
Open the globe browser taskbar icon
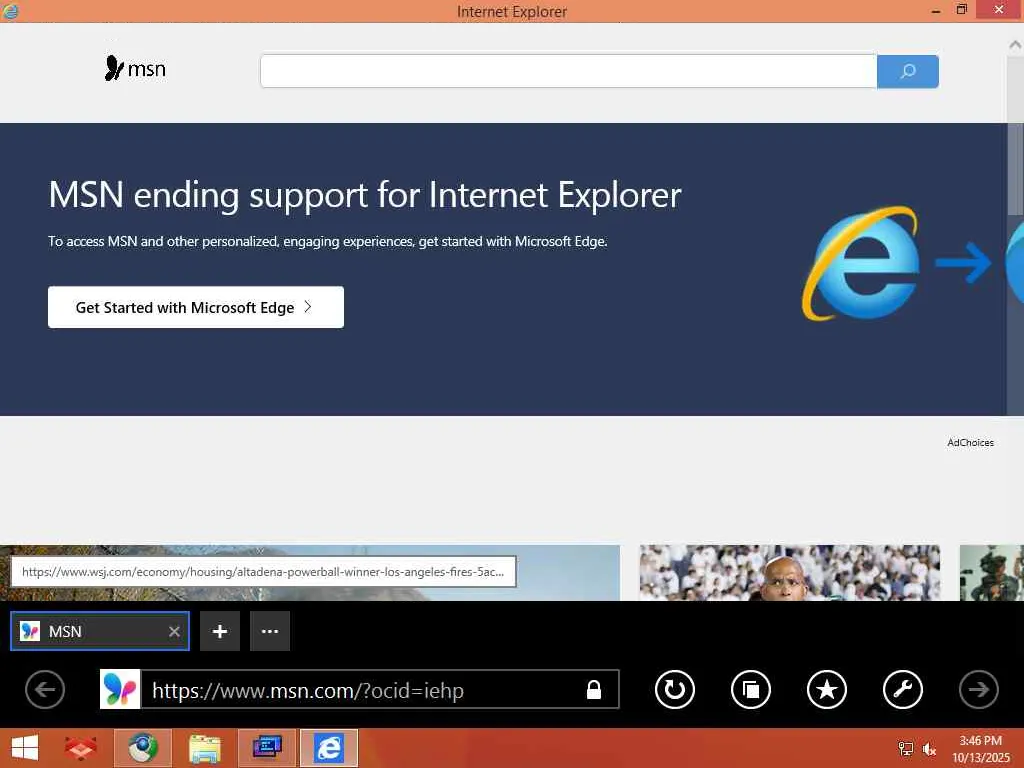click(142, 748)
